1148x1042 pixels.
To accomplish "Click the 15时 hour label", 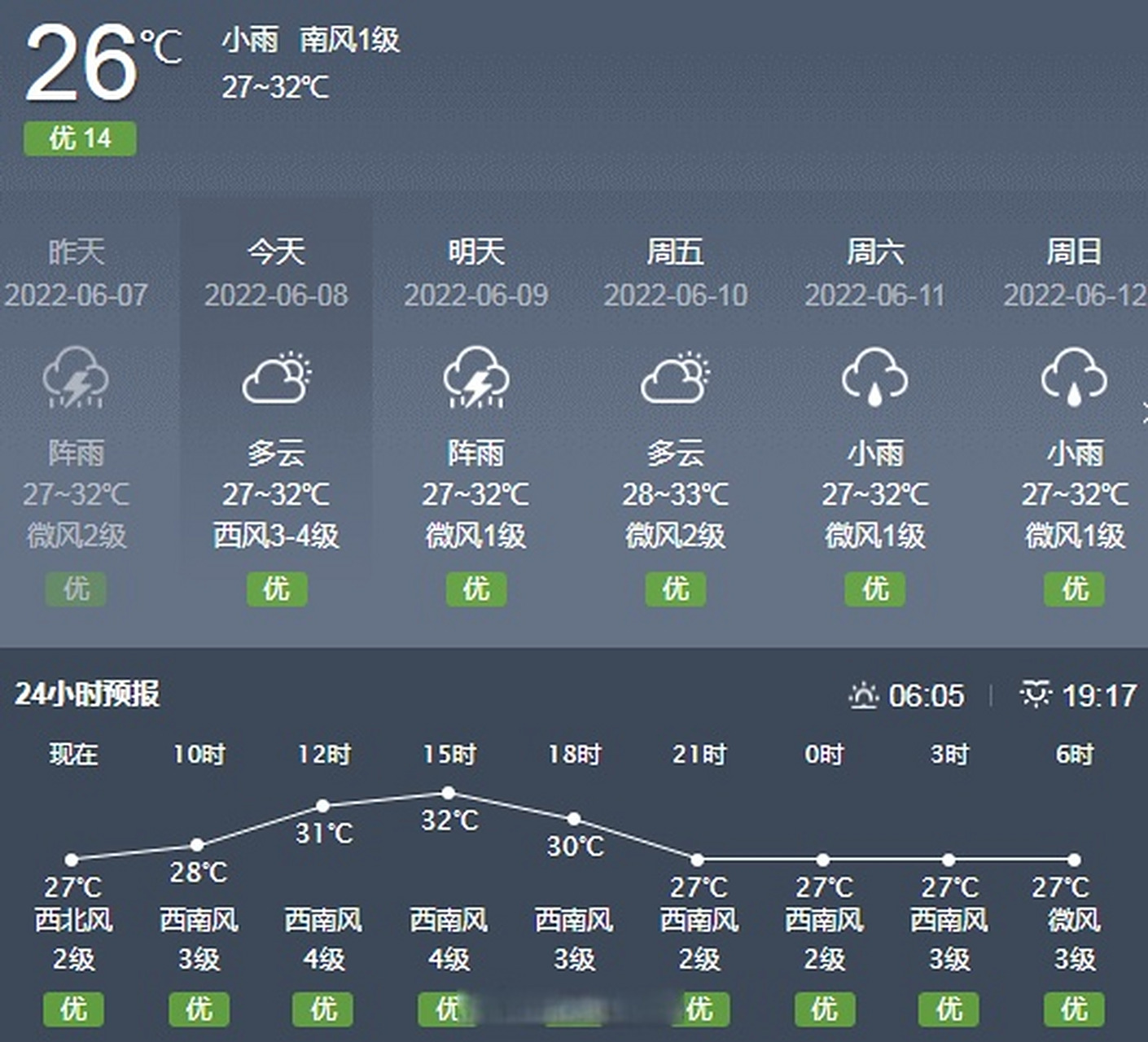I will point(449,755).
